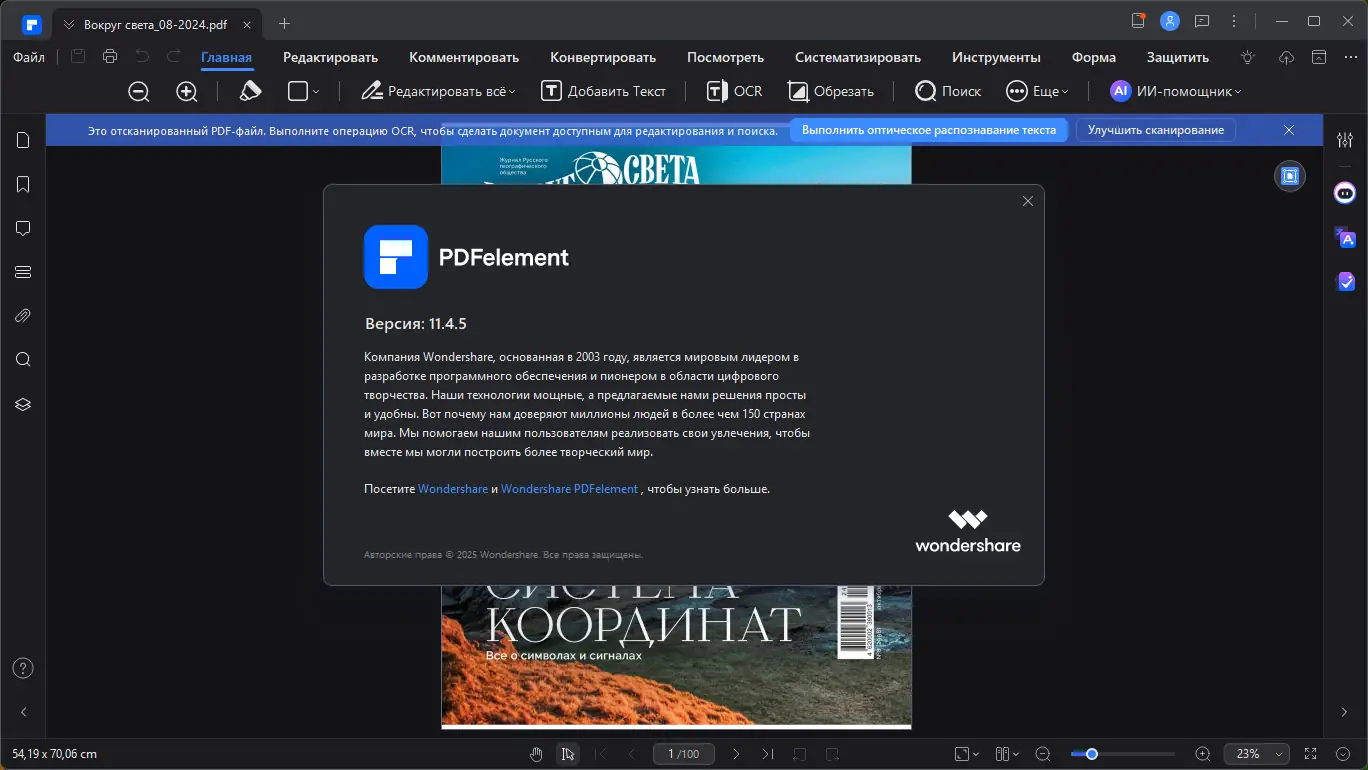Switch to the Конвертировать ribbon tab

point(603,57)
